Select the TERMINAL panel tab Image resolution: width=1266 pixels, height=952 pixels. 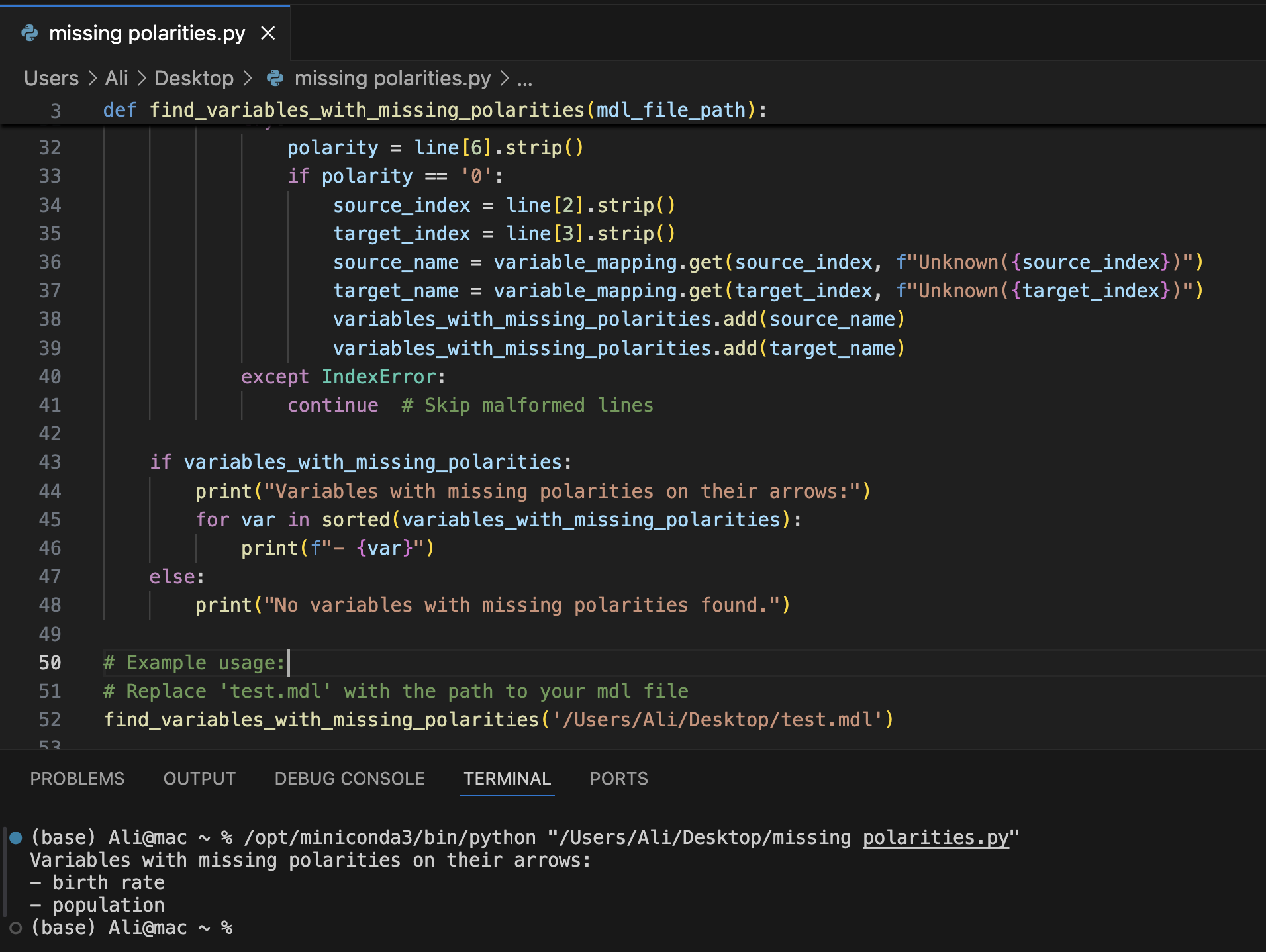tap(507, 778)
